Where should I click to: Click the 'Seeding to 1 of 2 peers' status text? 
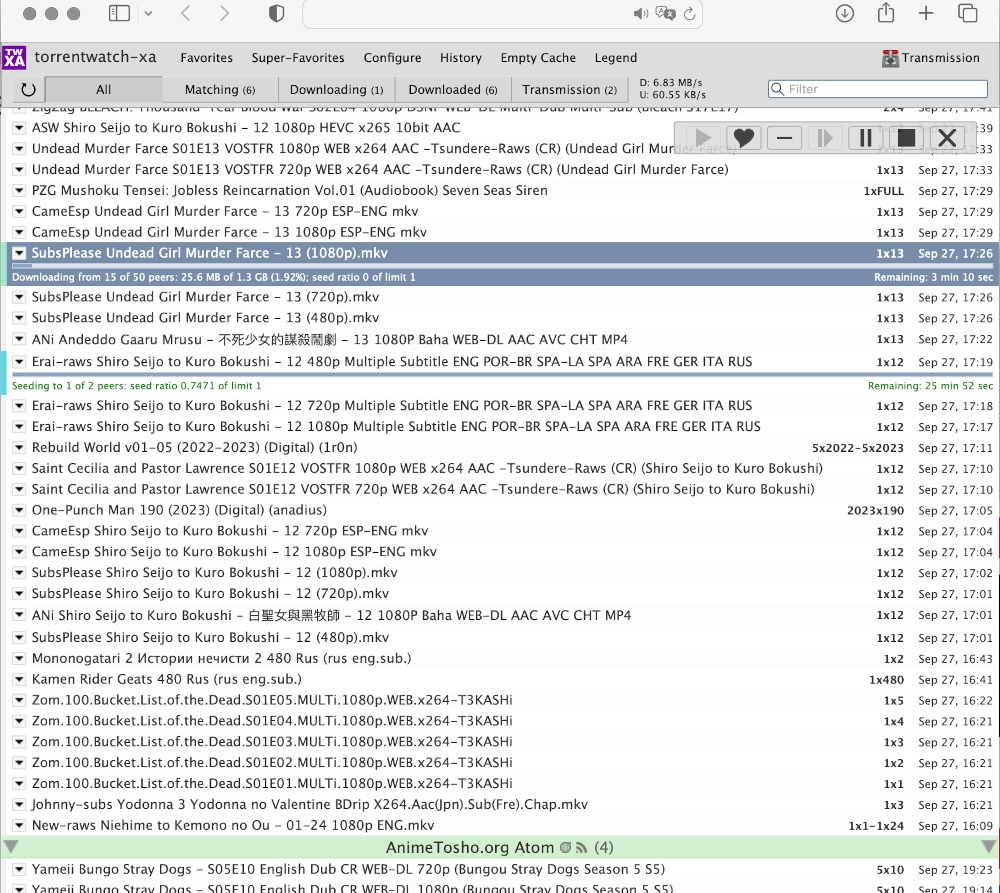click(x=136, y=386)
